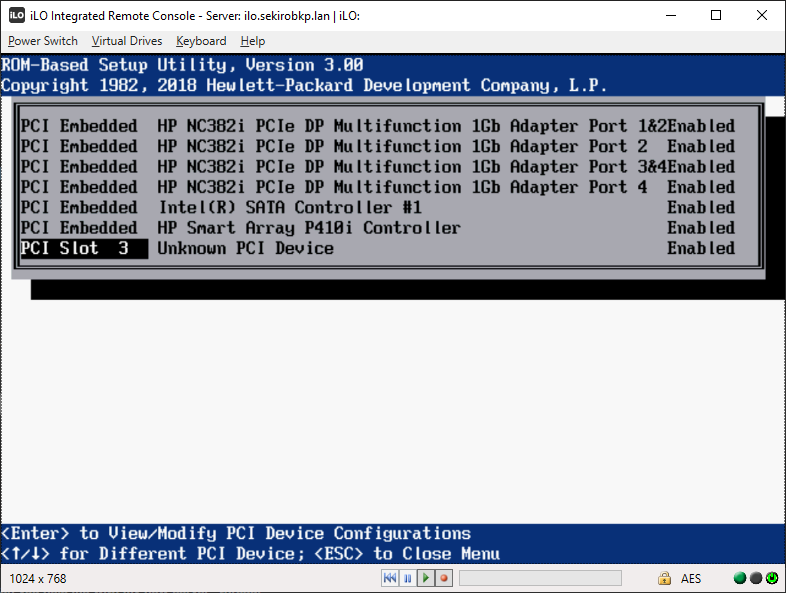786x595 pixels.
Task: Click the Unknown PCI Device text
Action: click(x=246, y=249)
